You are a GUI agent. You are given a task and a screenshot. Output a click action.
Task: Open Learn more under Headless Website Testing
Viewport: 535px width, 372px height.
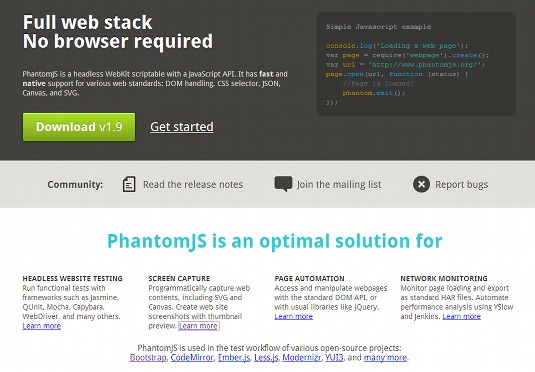[x=42, y=326]
